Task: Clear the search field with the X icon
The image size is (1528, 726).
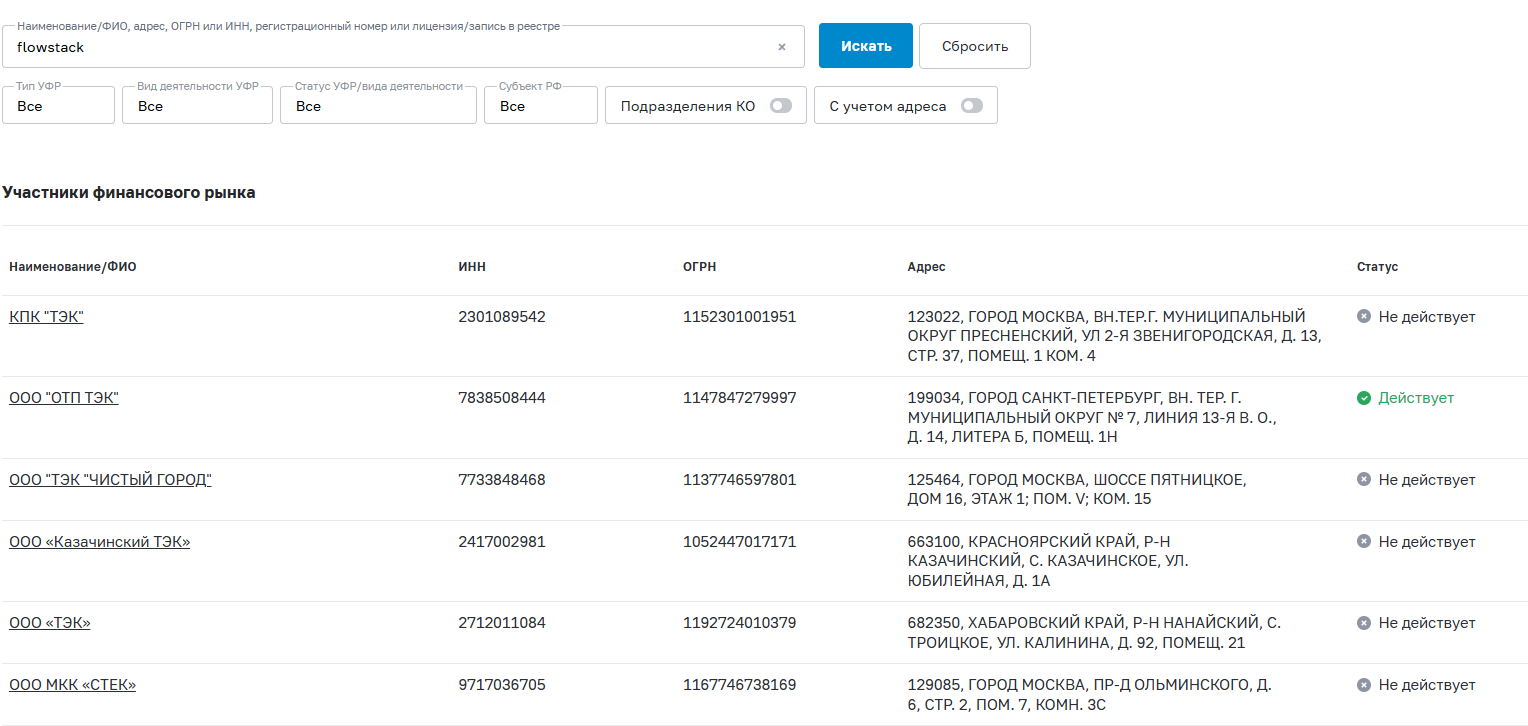Action: coord(782,47)
